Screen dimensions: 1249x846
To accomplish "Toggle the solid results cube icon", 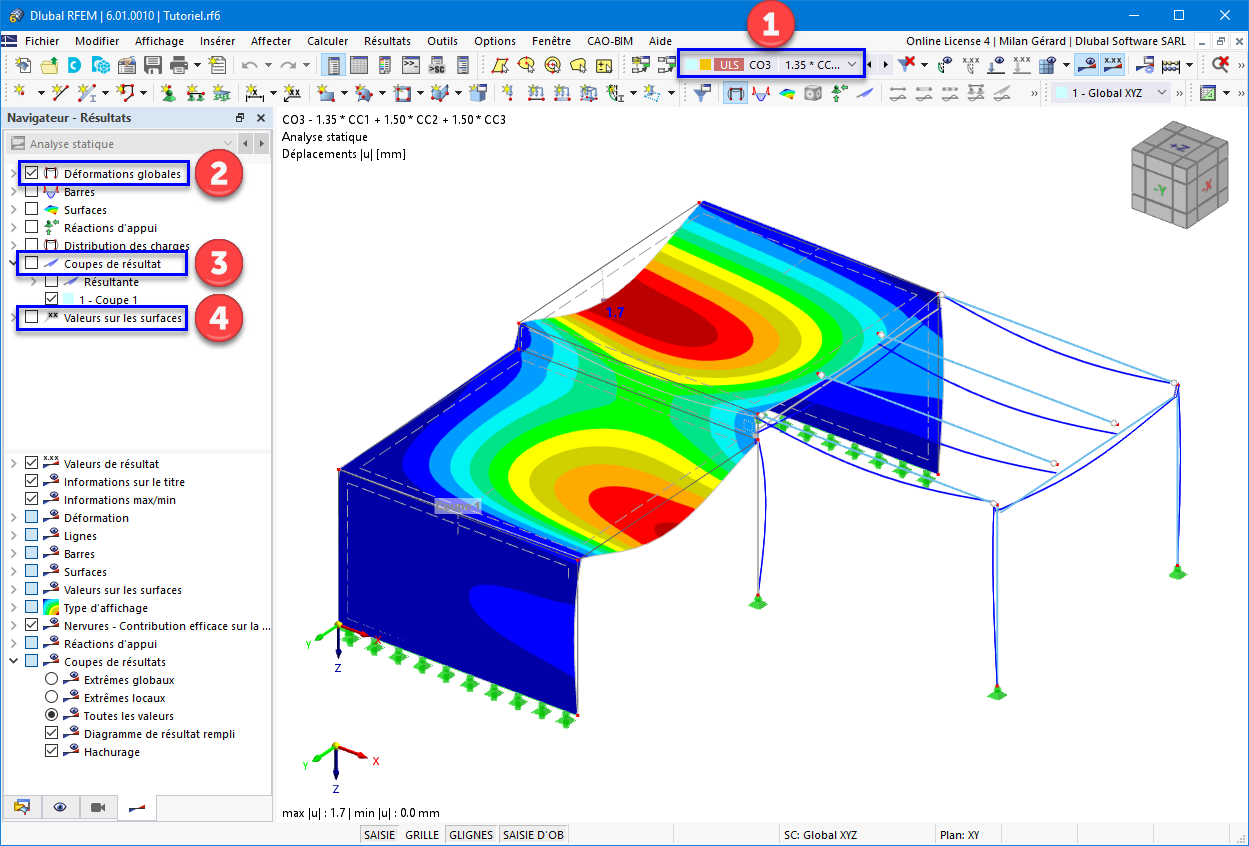I will (813, 93).
